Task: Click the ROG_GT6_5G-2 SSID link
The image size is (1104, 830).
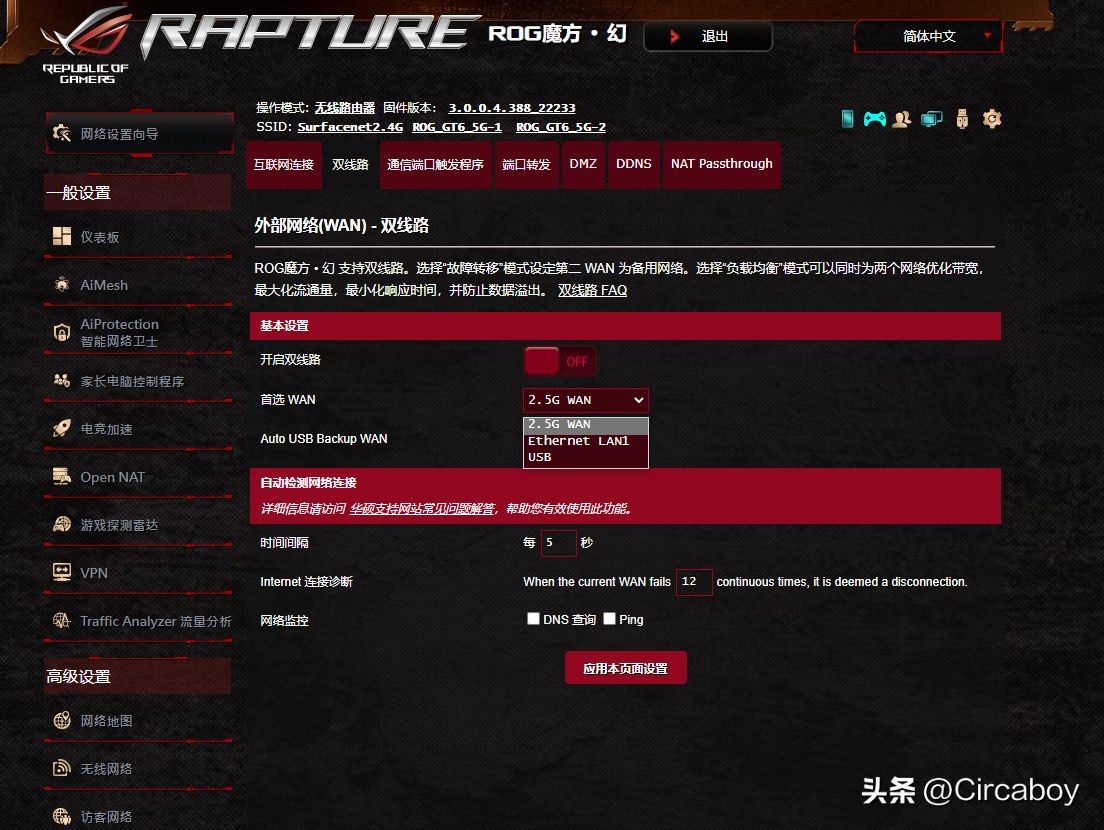Action: [x=560, y=127]
